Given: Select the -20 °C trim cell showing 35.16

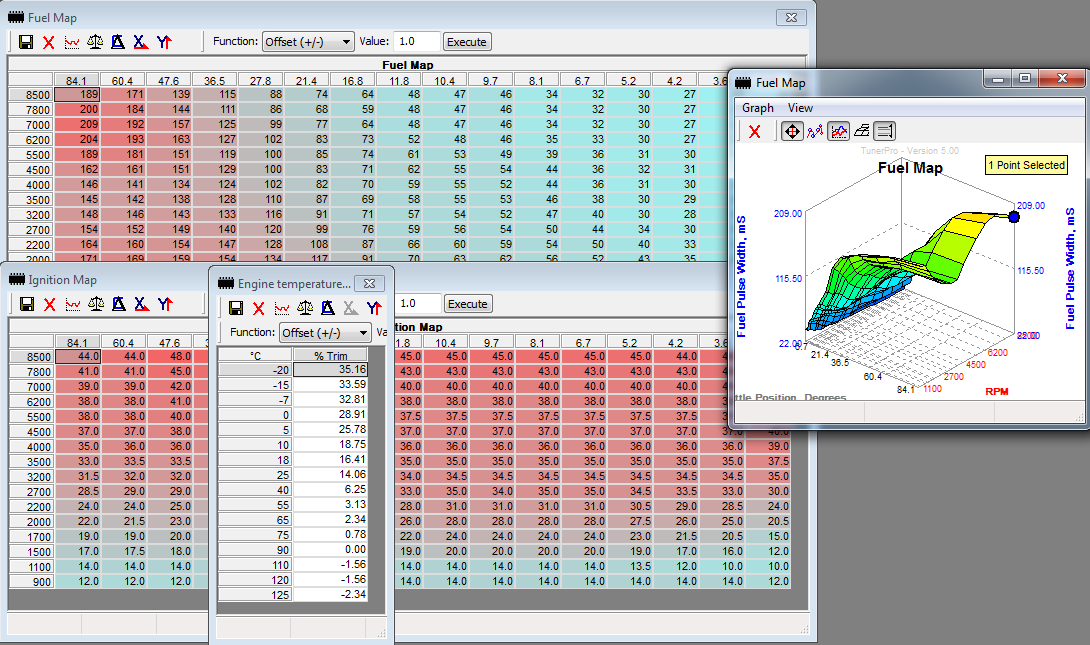Looking at the screenshot, I should click(x=330, y=369).
